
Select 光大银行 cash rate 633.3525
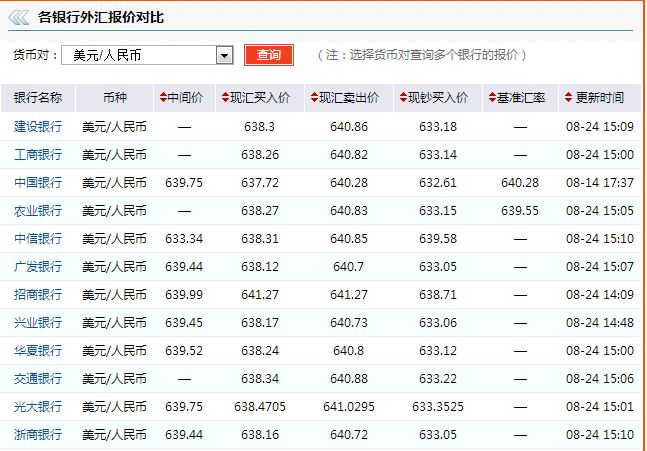pos(438,407)
